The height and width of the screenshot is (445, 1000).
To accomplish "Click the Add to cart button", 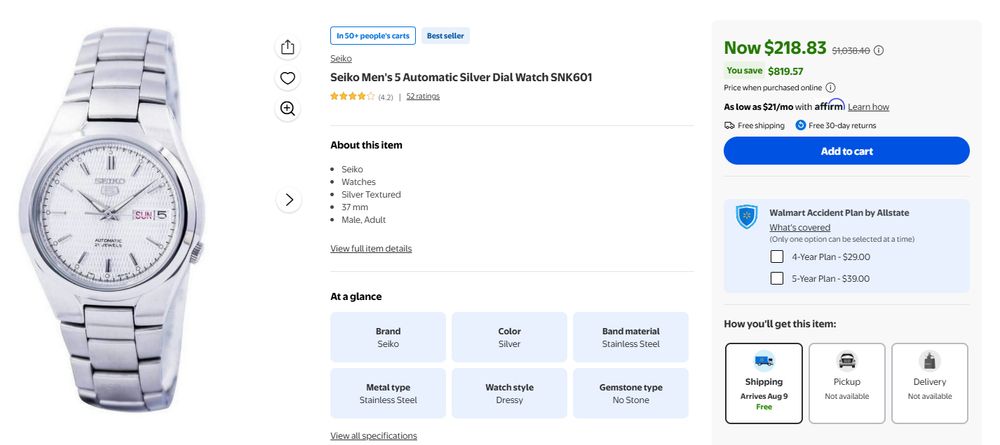I will 846,151.
